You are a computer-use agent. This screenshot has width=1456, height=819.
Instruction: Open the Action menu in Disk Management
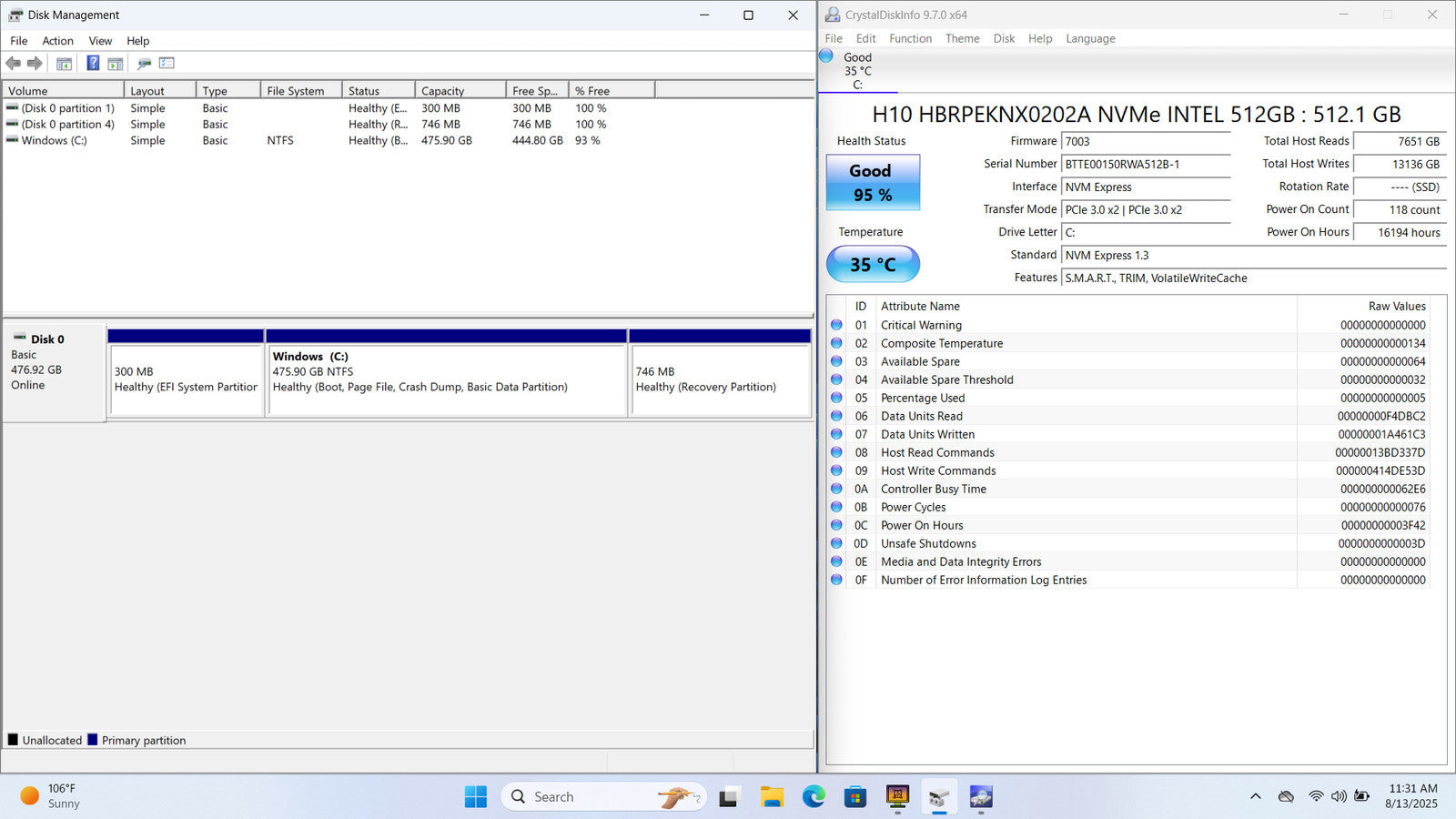57,41
